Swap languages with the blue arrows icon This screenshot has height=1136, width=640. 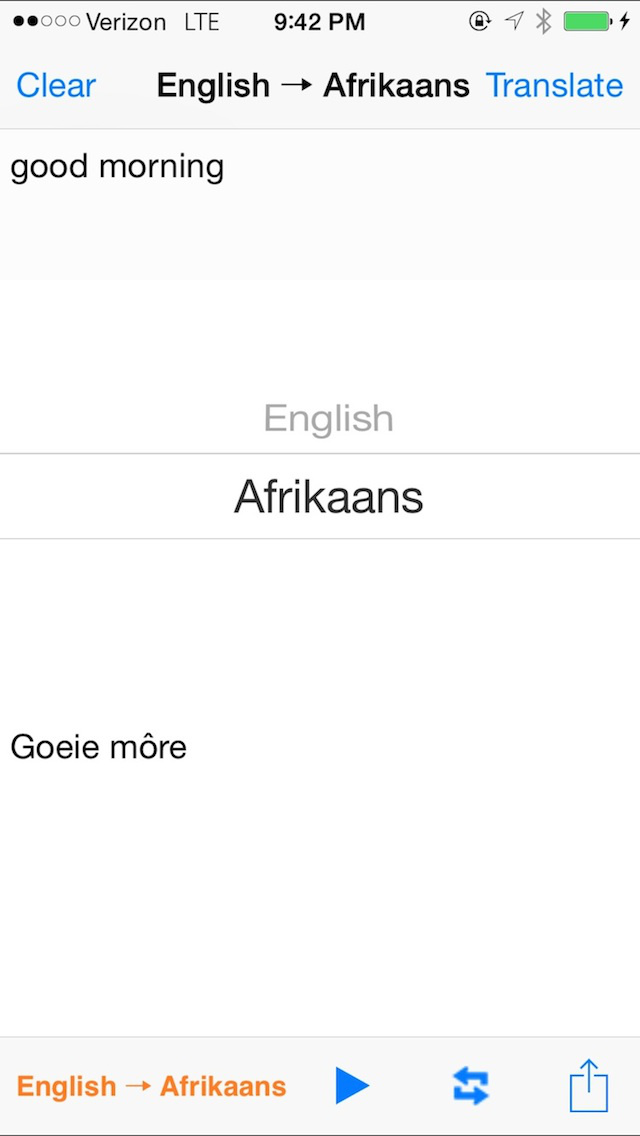(x=470, y=1085)
